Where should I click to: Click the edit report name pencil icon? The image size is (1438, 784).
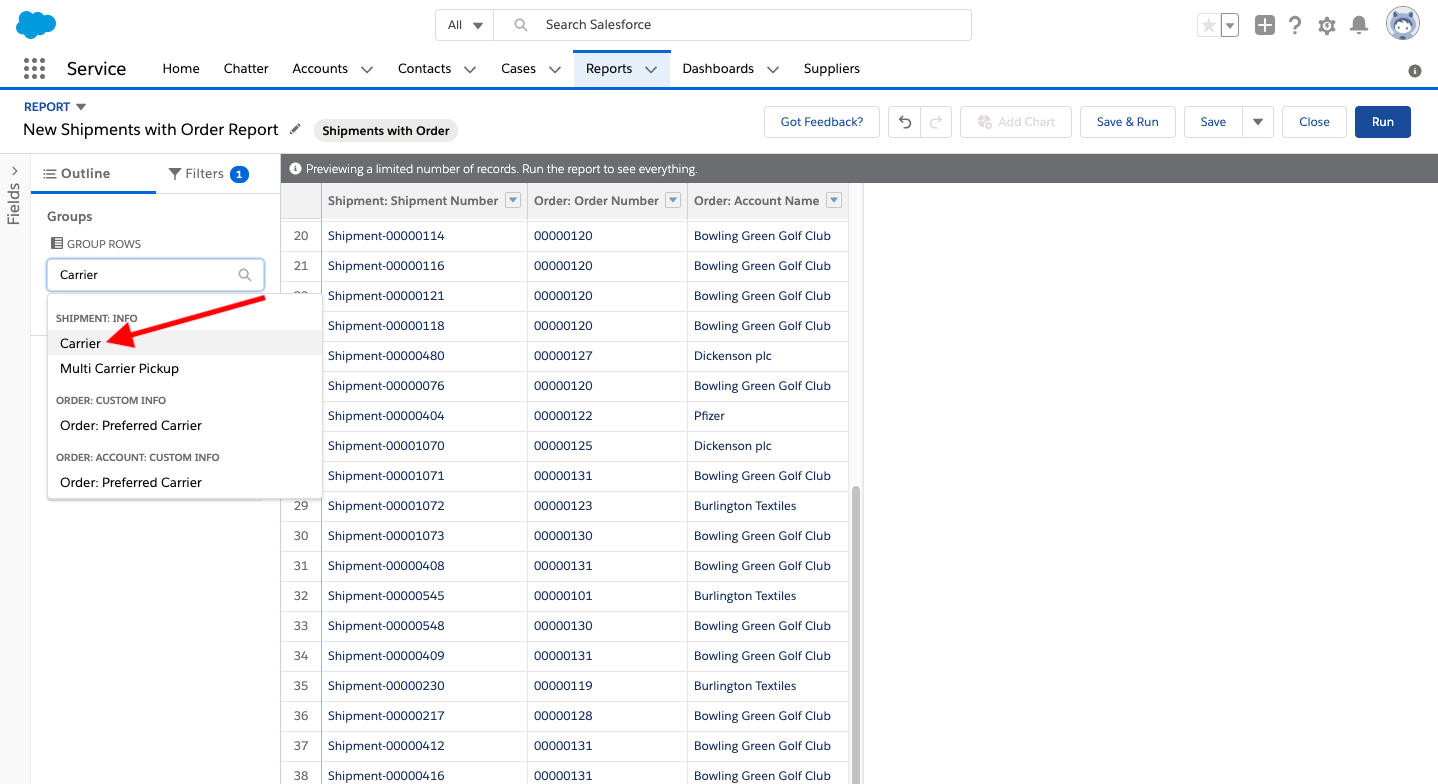(x=295, y=129)
